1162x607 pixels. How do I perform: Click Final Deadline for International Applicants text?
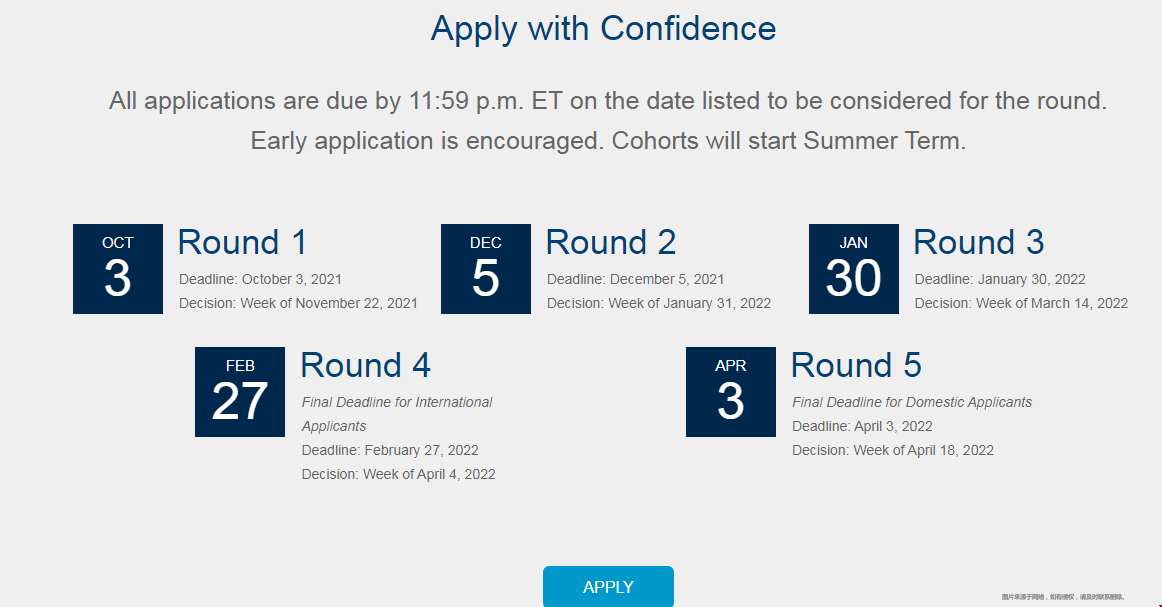tap(396, 414)
